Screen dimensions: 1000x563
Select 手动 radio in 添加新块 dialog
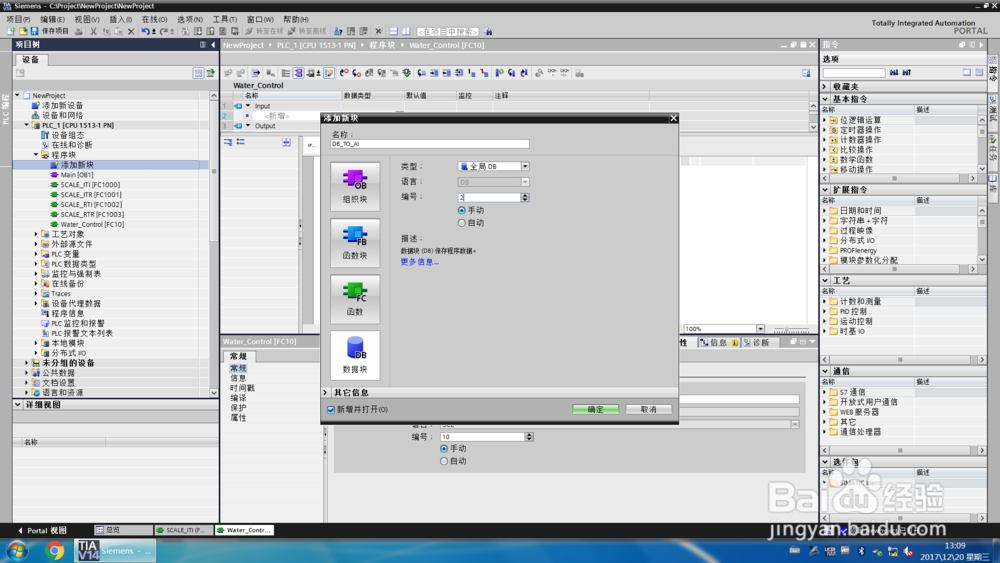tap(462, 210)
